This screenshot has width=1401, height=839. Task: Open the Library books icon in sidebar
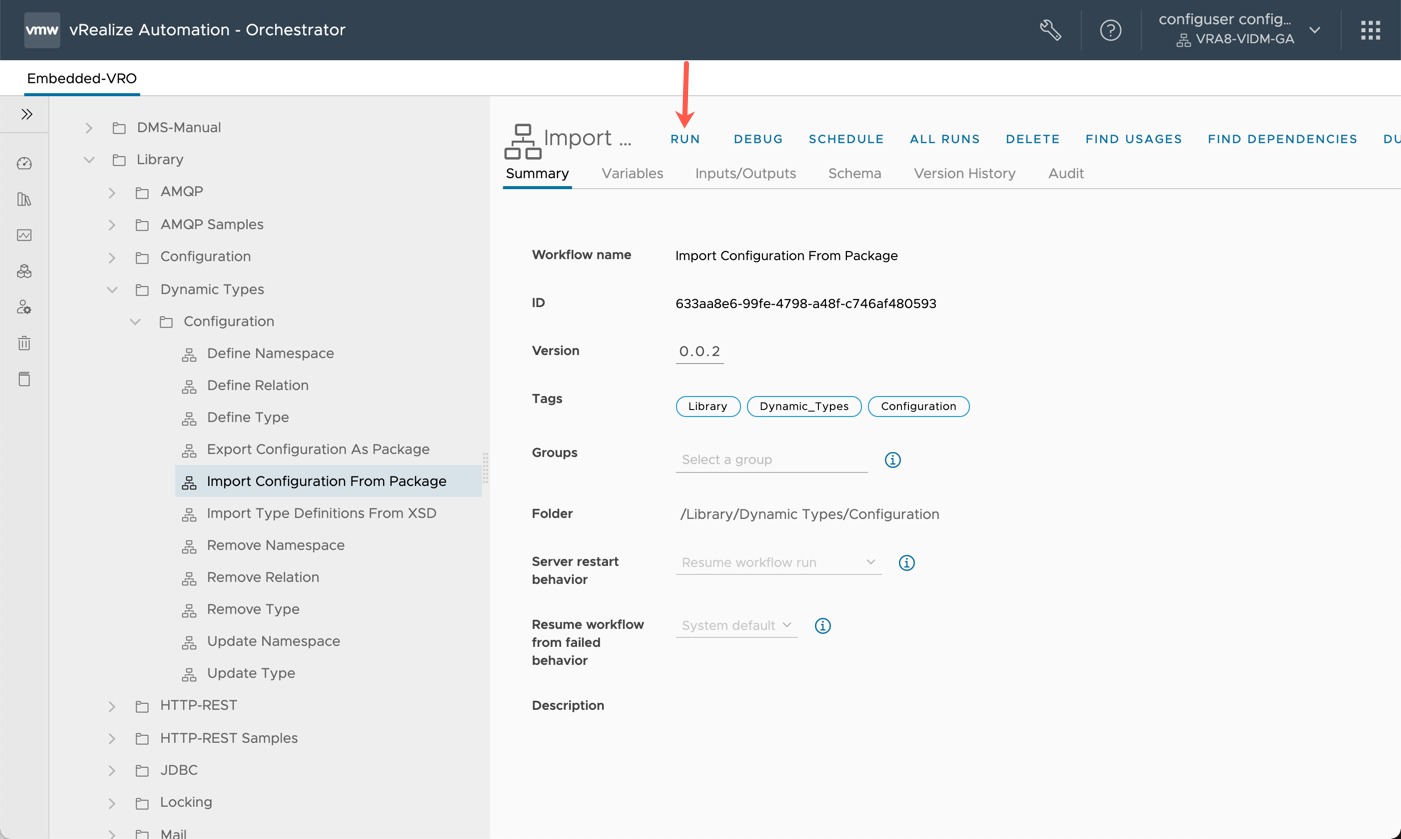coord(25,199)
